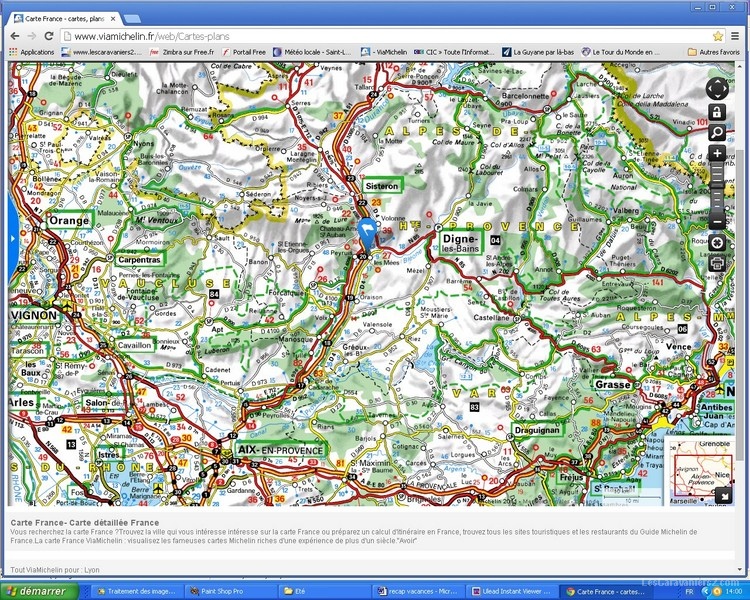Click the map pan direction control
Screen dimensions: 750x600
click(717, 89)
